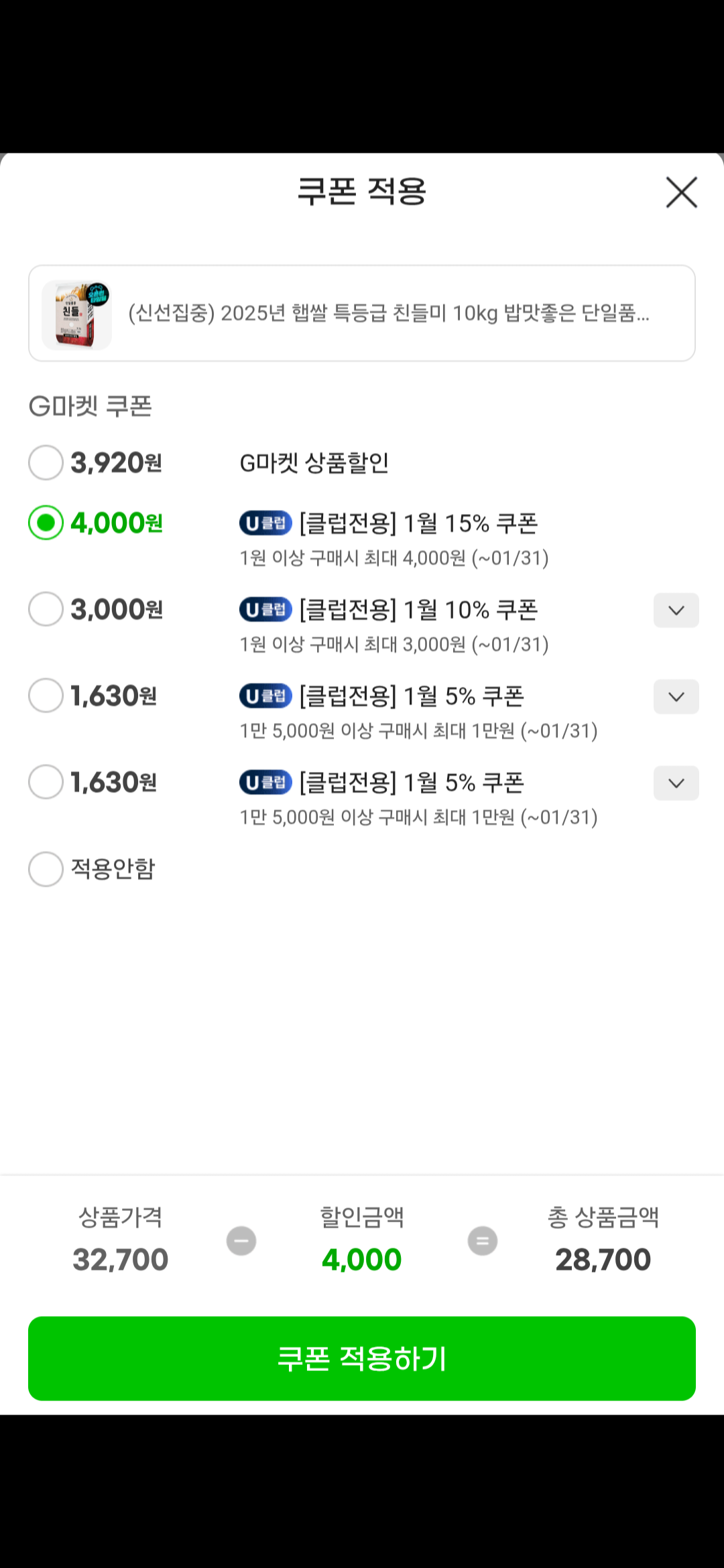Tap the gray equals circle icon

click(483, 1240)
